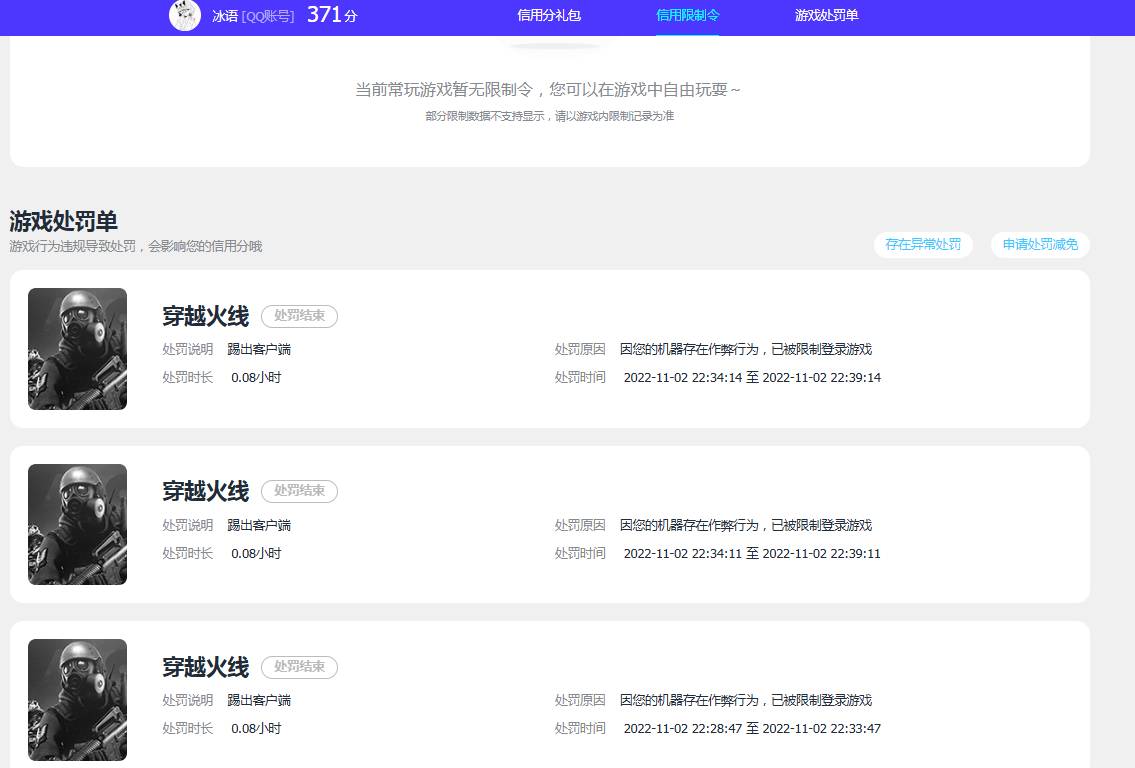Click 处罚结束 badge on the 22:34:14 card

[x=299, y=316]
